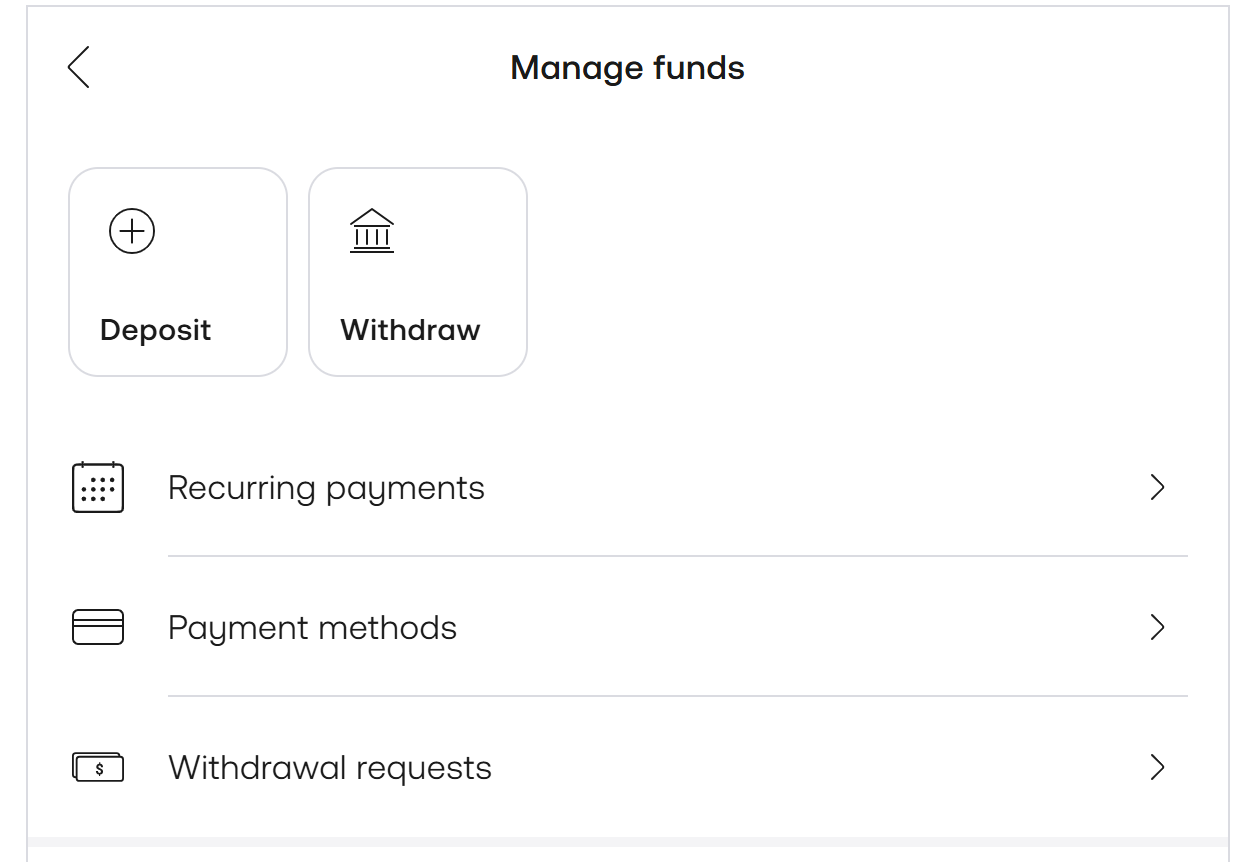The width and height of the screenshot is (1259, 862).
Task: Click the credit card icon beside Payment methods
Action: [x=98, y=627]
